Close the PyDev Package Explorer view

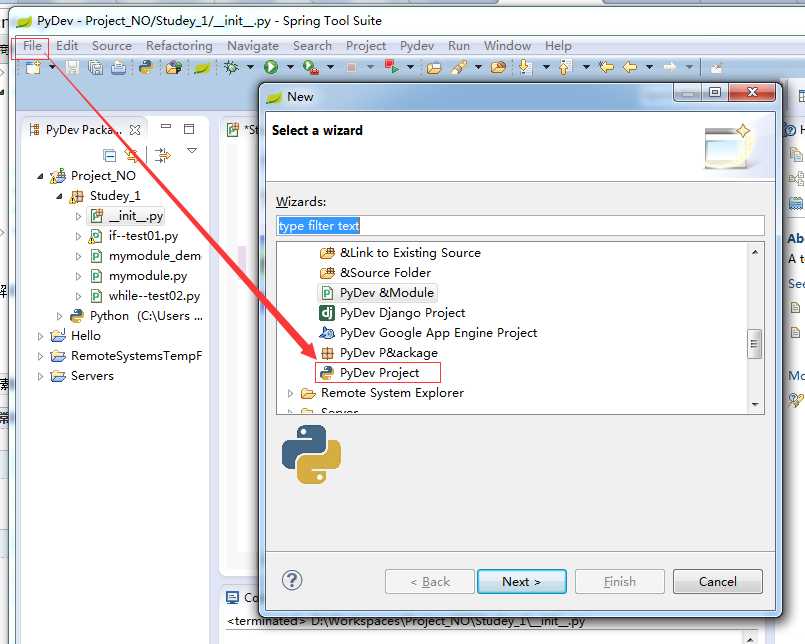coord(135,130)
